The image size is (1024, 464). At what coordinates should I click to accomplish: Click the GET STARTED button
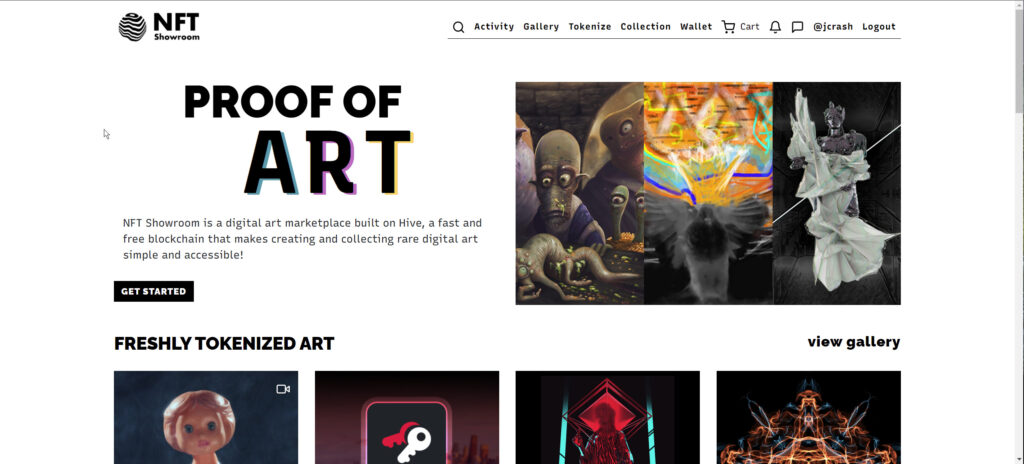click(x=153, y=291)
